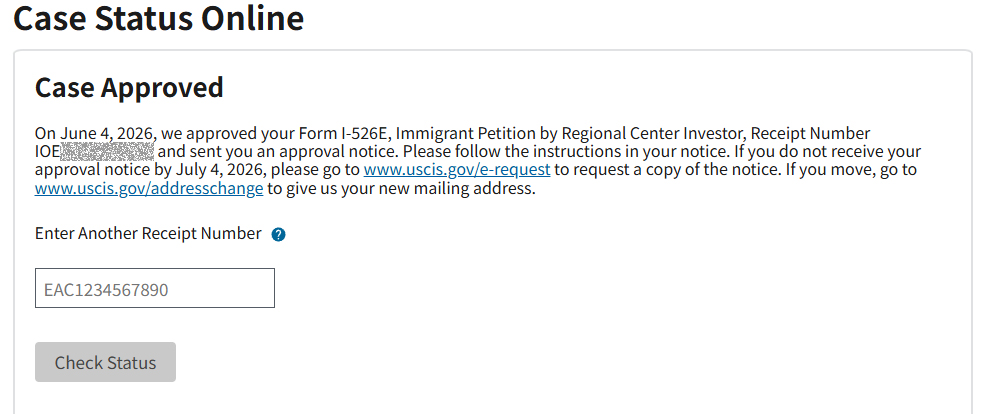Follow the www.uscis.gov/addresschange link
The image size is (996, 414).
[149, 188]
